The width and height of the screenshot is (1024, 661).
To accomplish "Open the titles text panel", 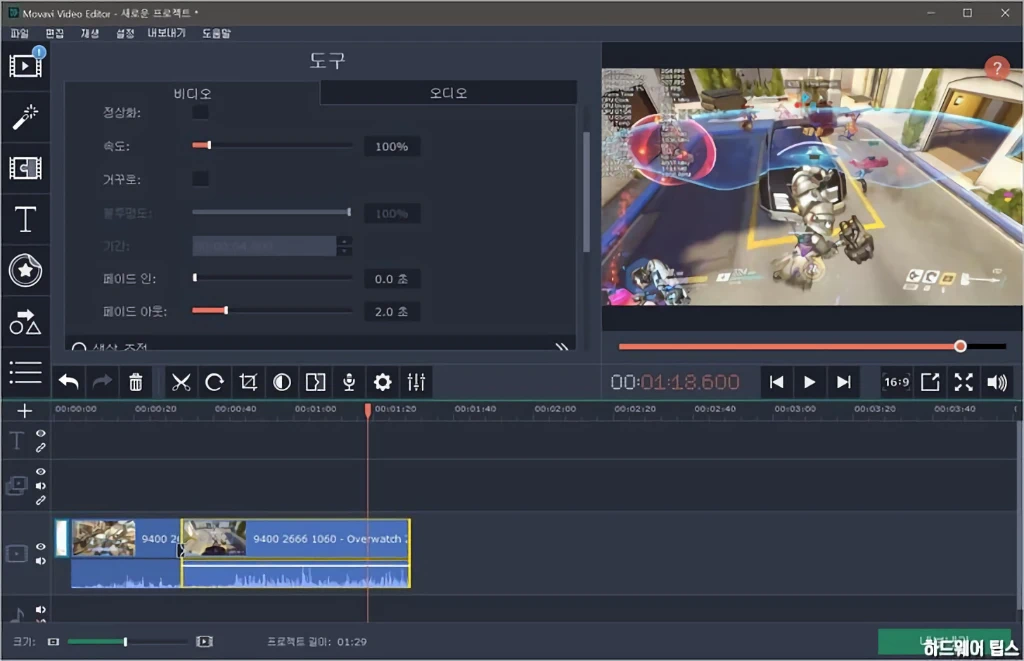I will [x=25, y=219].
